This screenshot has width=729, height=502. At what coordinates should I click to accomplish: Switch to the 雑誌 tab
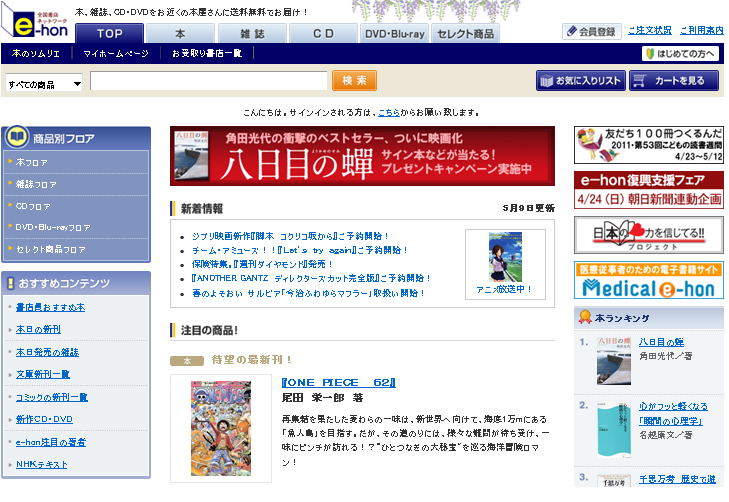click(x=252, y=33)
